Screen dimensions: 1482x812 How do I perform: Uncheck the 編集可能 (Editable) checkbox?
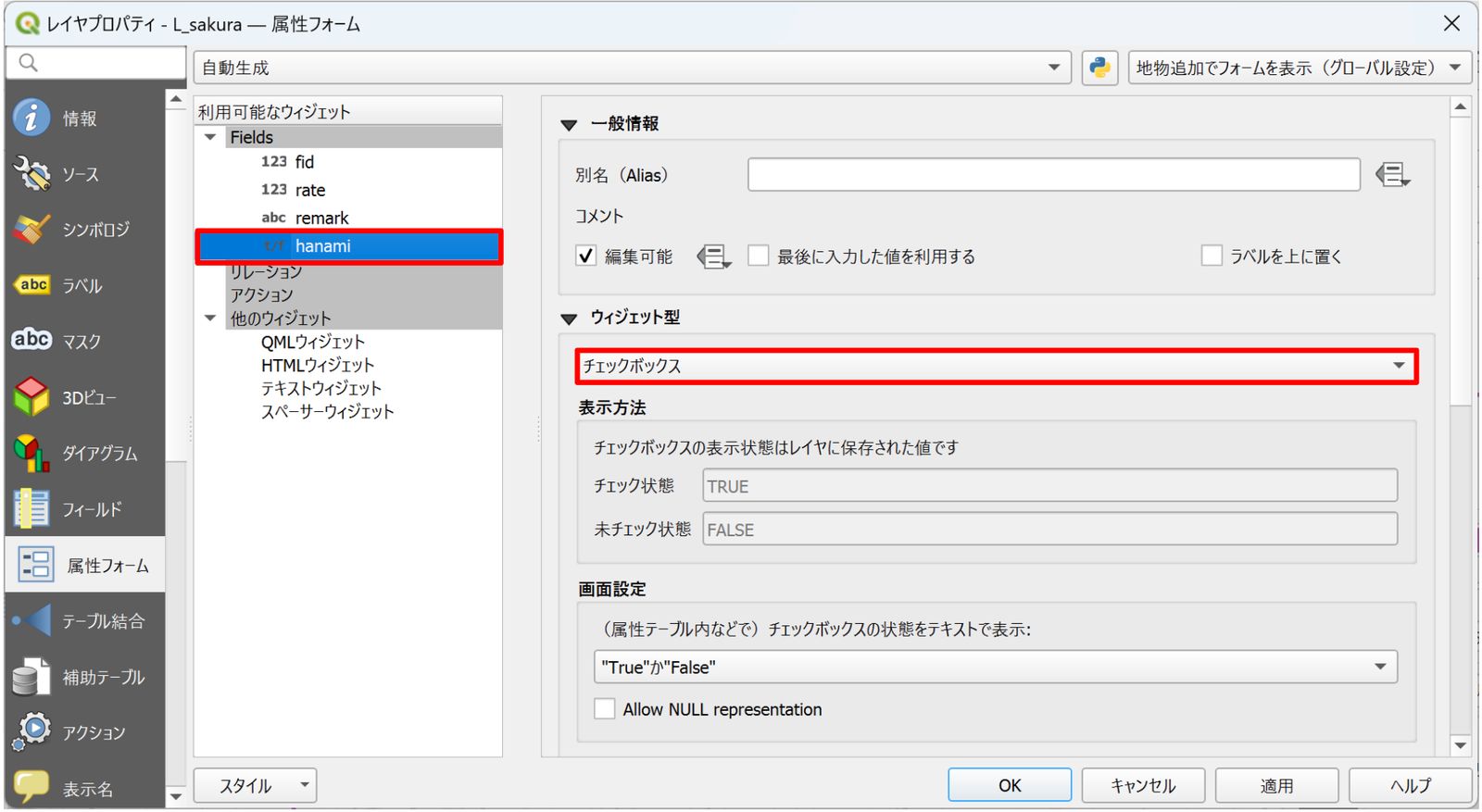click(x=585, y=256)
